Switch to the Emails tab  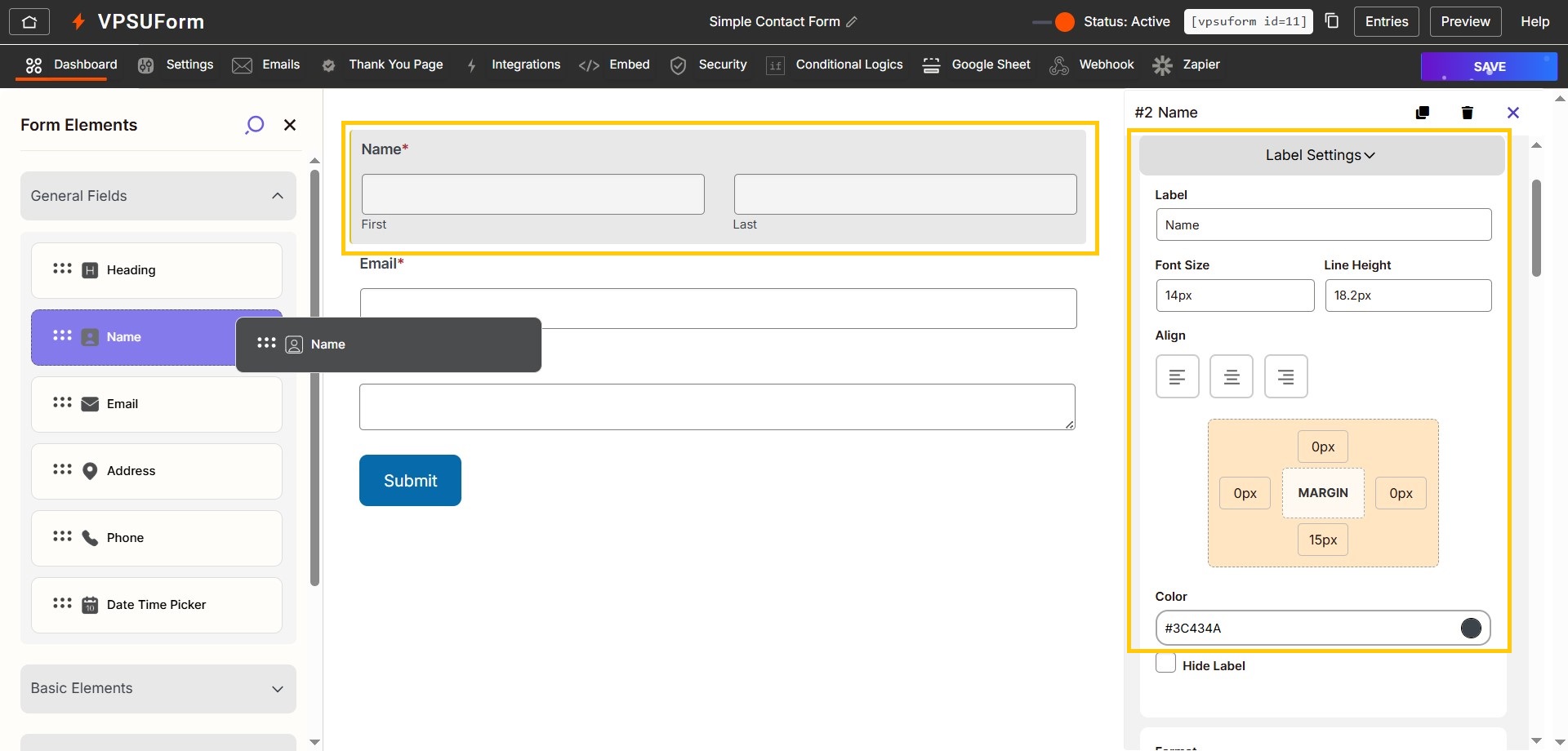[x=266, y=64]
